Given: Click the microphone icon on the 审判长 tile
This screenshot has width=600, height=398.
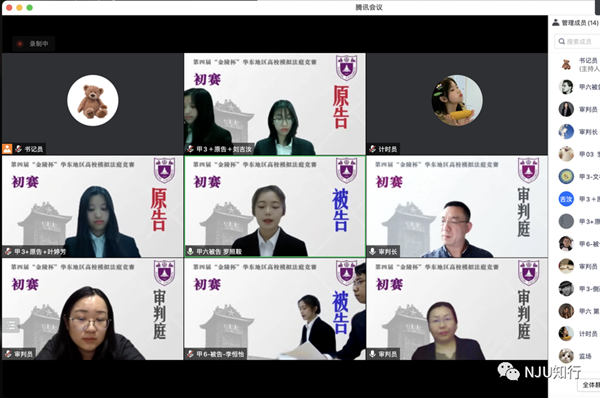Looking at the screenshot, I should coord(372,251).
